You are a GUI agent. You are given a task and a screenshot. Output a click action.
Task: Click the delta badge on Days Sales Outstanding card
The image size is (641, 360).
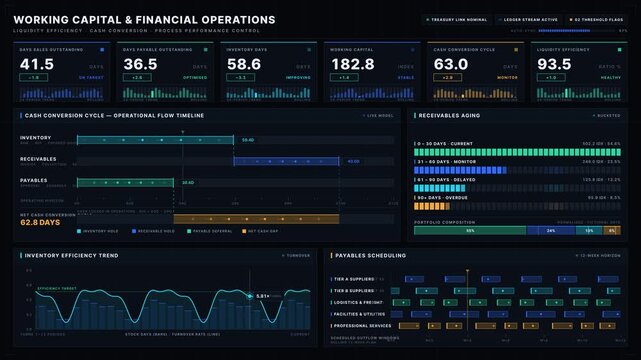point(34,77)
